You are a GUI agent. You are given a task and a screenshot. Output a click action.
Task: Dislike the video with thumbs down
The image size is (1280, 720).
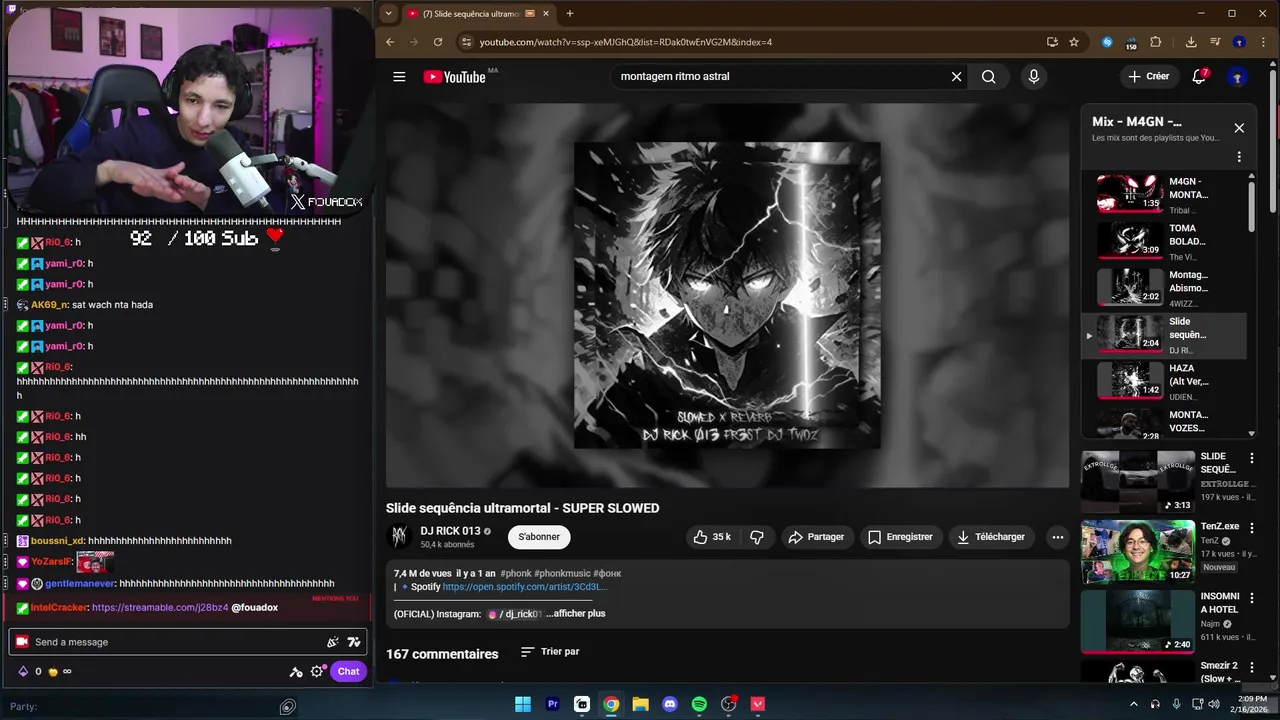(757, 537)
